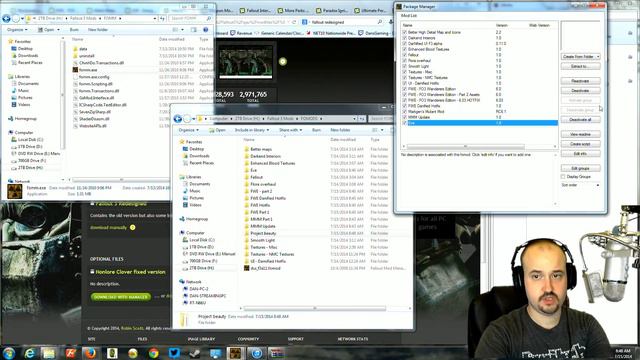Uncheck Better High Detail Map and Icons mod
The image size is (640, 360).
coord(404,32)
